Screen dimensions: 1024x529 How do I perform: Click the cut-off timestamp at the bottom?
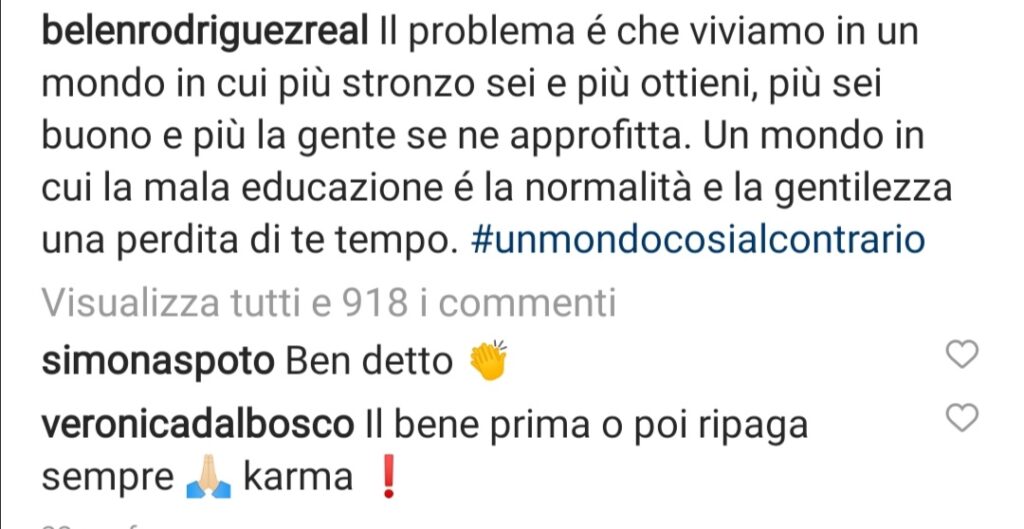pyautogui.click(x=88, y=525)
